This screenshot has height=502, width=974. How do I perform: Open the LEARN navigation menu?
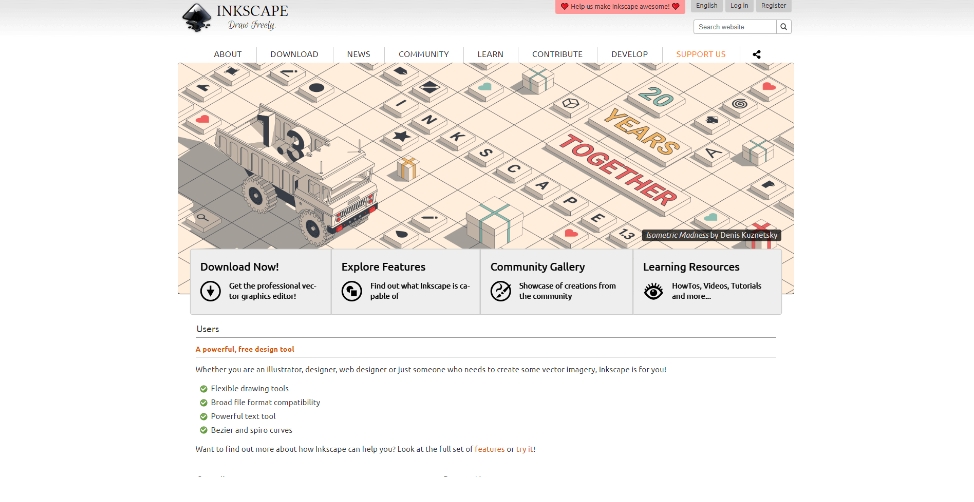click(x=490, y=54)
